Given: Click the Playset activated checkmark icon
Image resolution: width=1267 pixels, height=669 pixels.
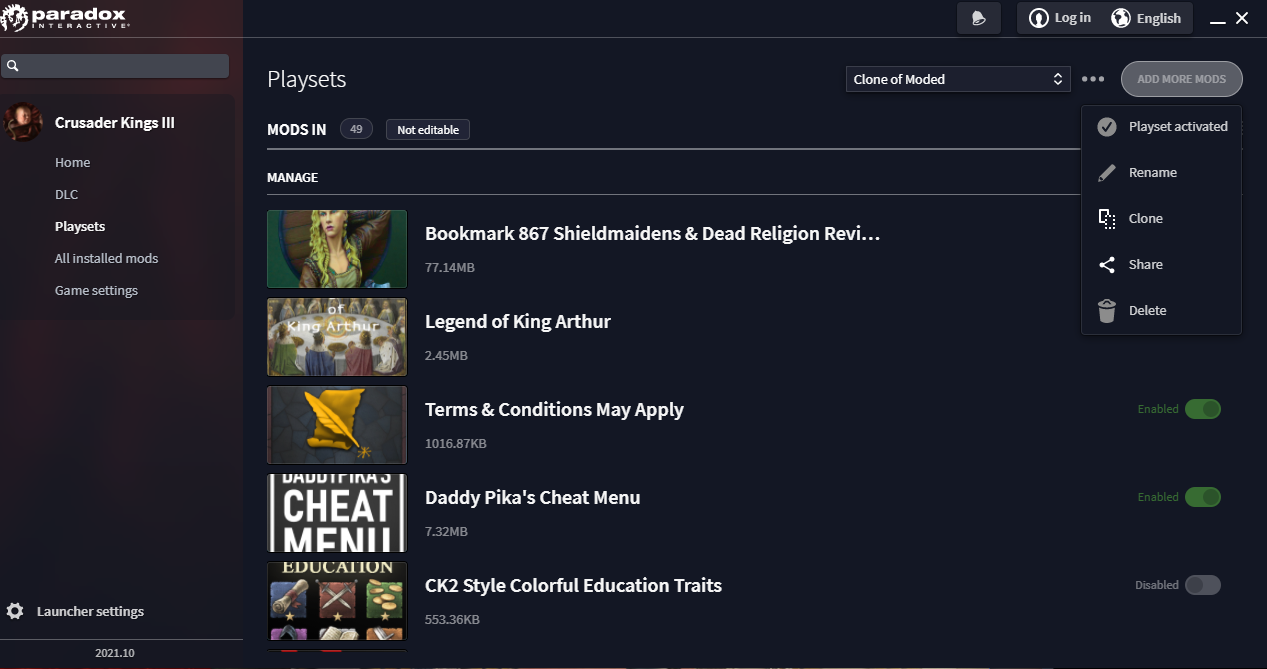Looking at the screenshot, I should [x=1106, y=127].
